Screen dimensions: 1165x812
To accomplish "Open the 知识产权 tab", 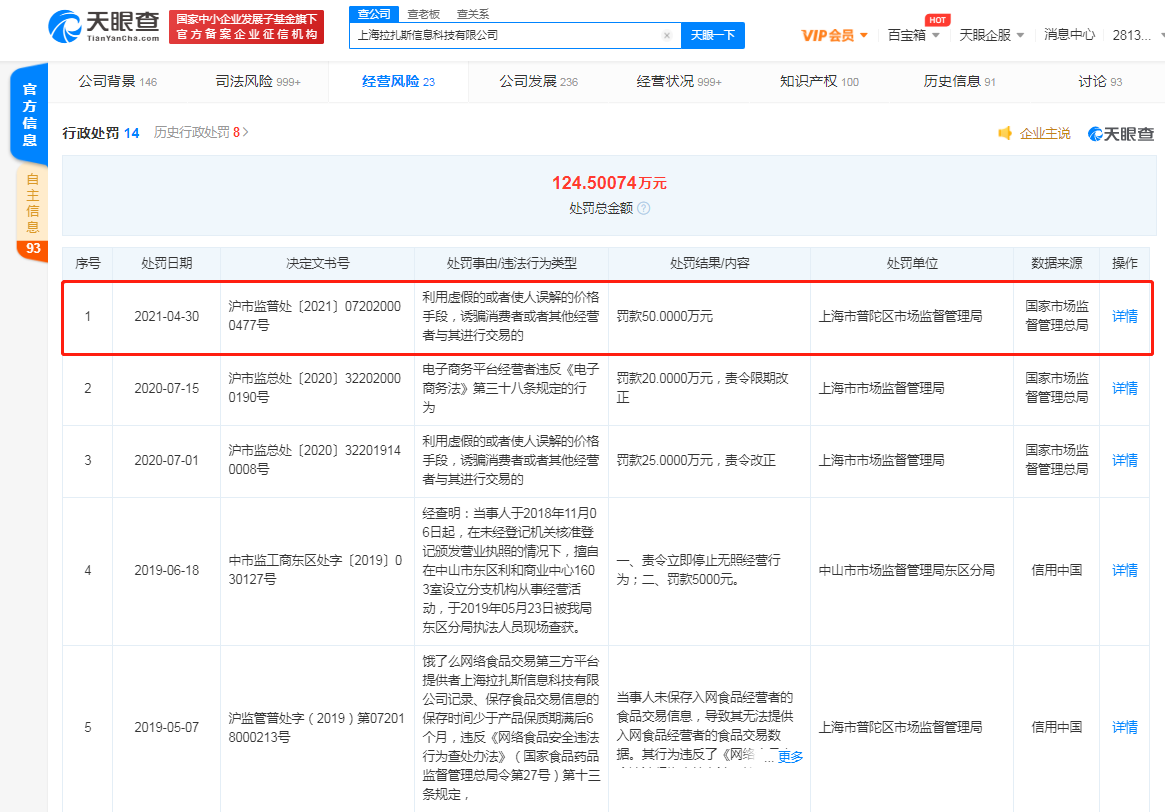I will (x=818, y=81).
